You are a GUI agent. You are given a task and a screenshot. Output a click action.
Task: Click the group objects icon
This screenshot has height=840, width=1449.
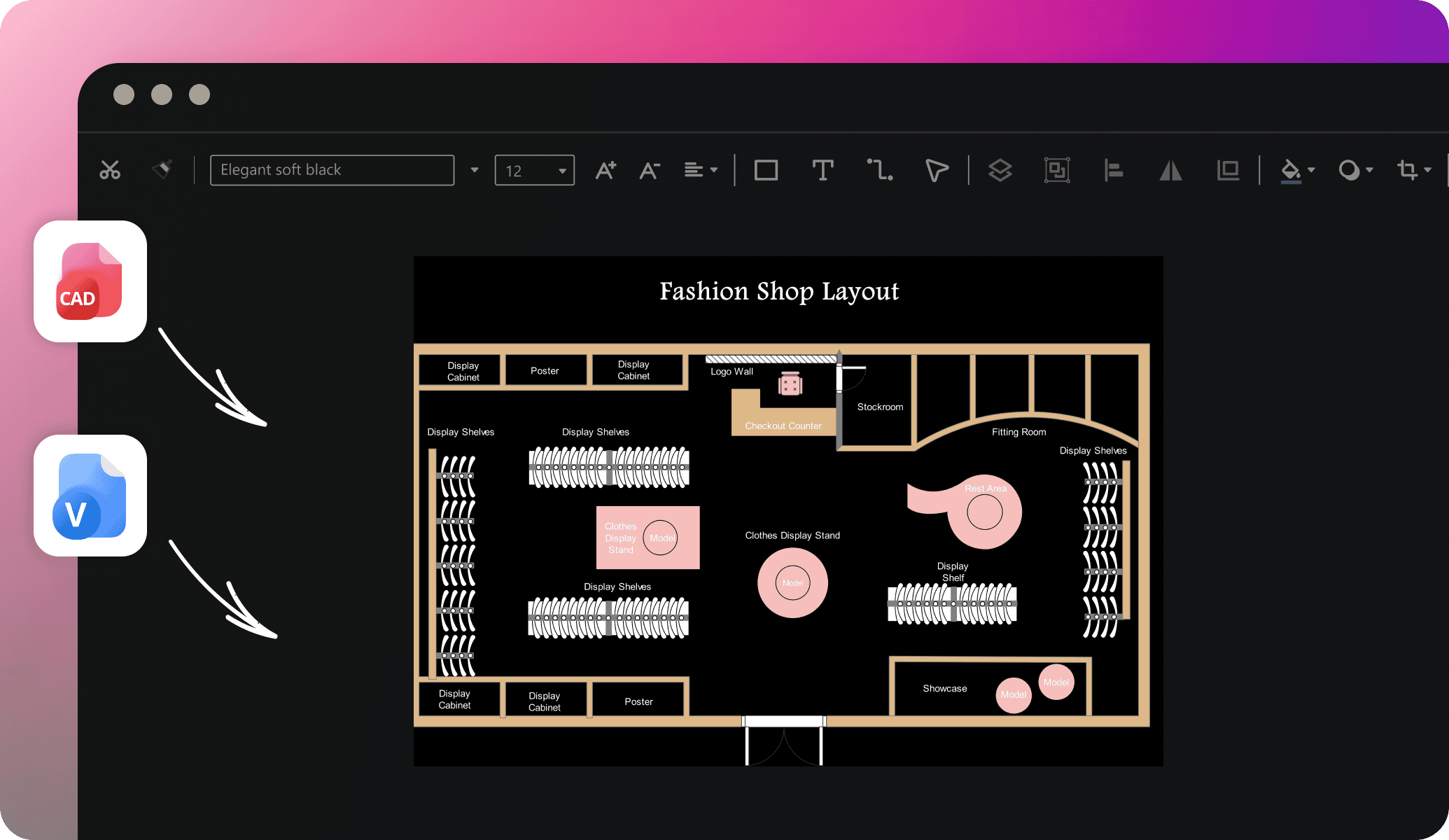tap(1056, 170)
